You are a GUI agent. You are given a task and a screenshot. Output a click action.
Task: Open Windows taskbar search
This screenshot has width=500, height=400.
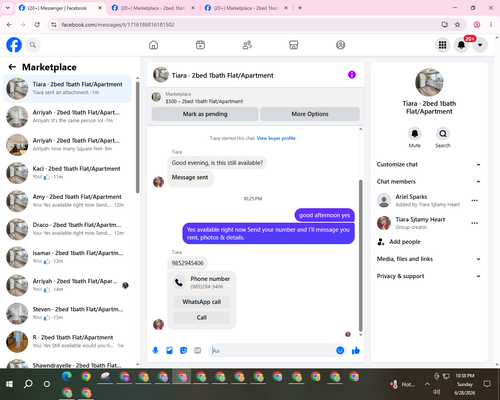pos(28,384)
